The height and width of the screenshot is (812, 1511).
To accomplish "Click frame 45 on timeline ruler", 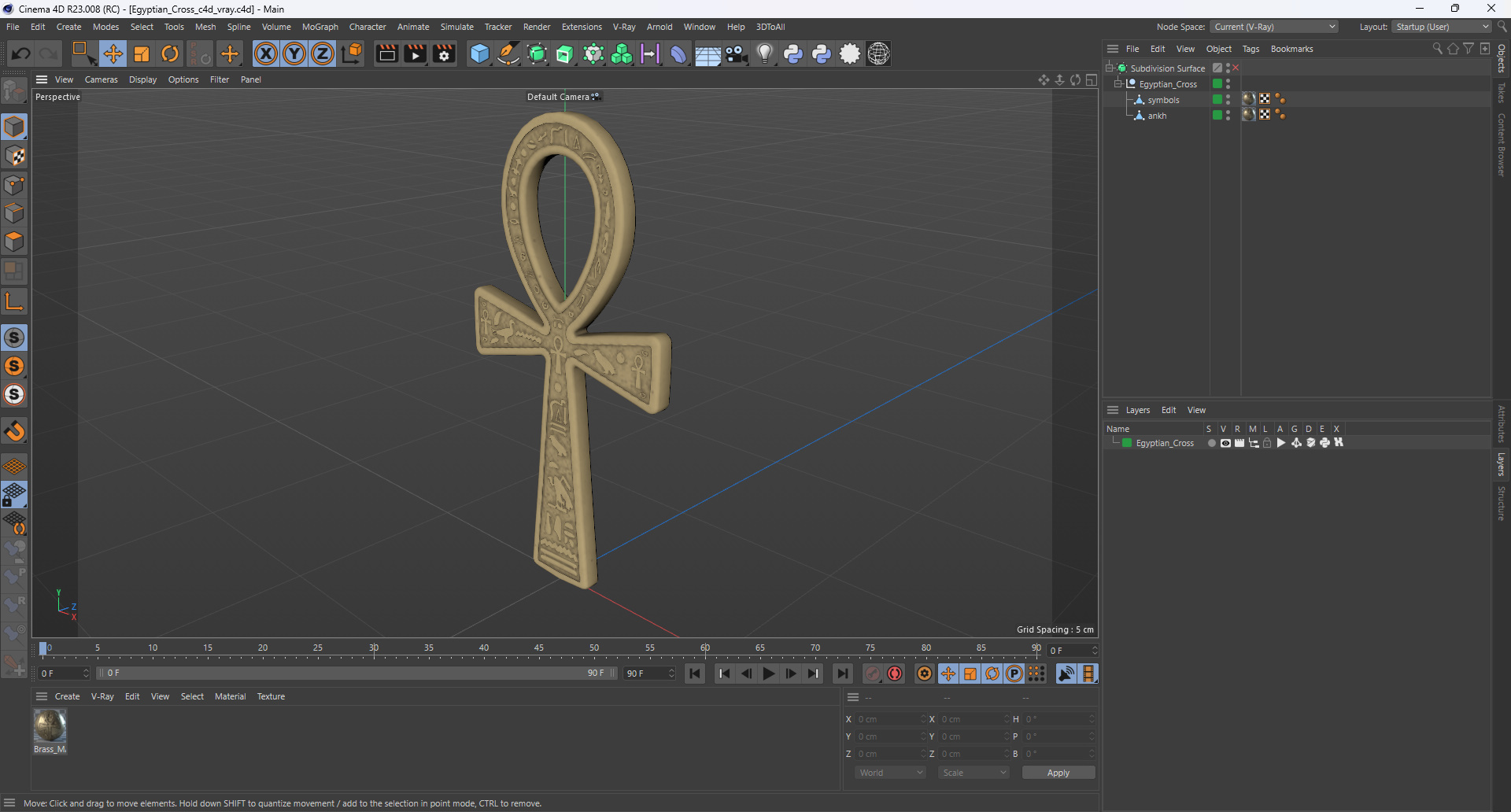I will [539, 648].
